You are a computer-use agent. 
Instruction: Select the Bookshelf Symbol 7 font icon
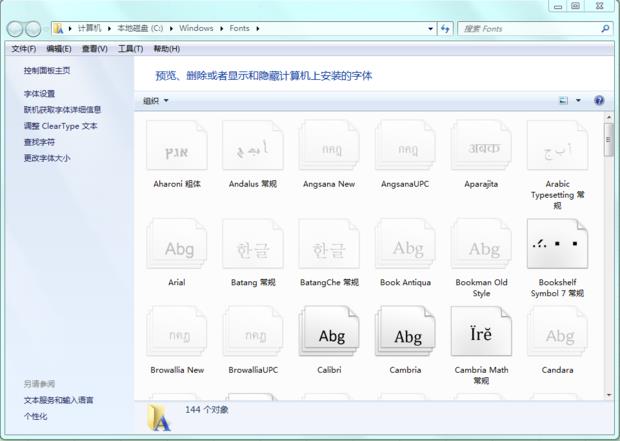(x=558, y=244)
